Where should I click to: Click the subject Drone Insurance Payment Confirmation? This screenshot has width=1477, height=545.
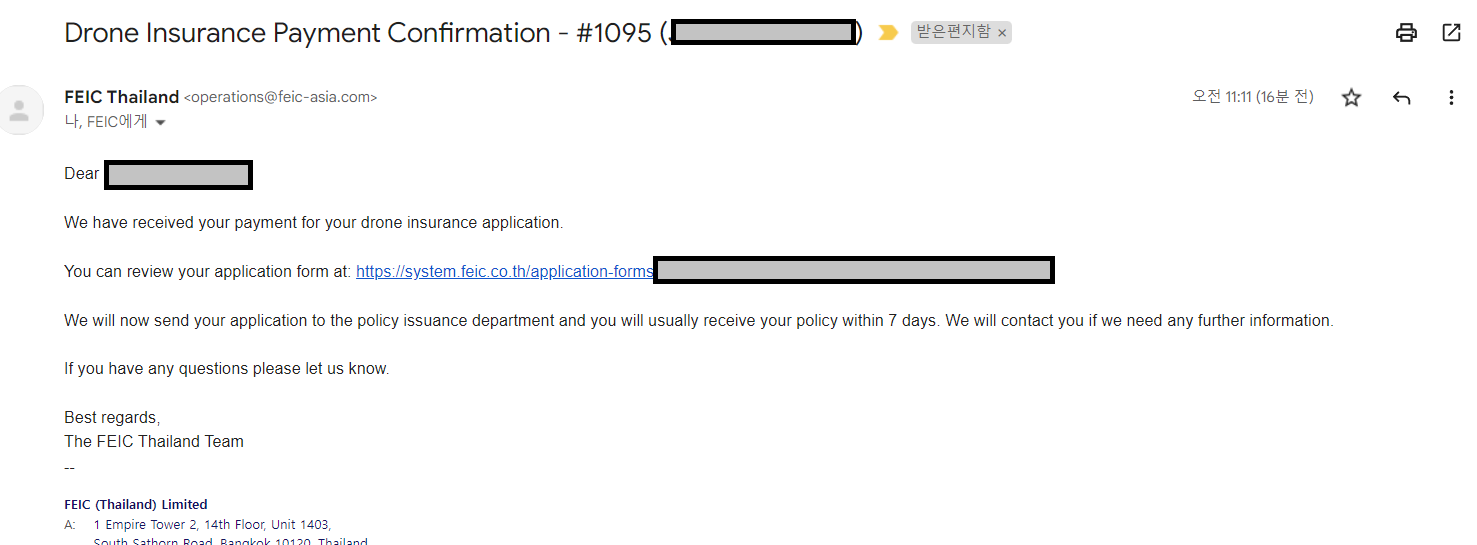point(307,33)
